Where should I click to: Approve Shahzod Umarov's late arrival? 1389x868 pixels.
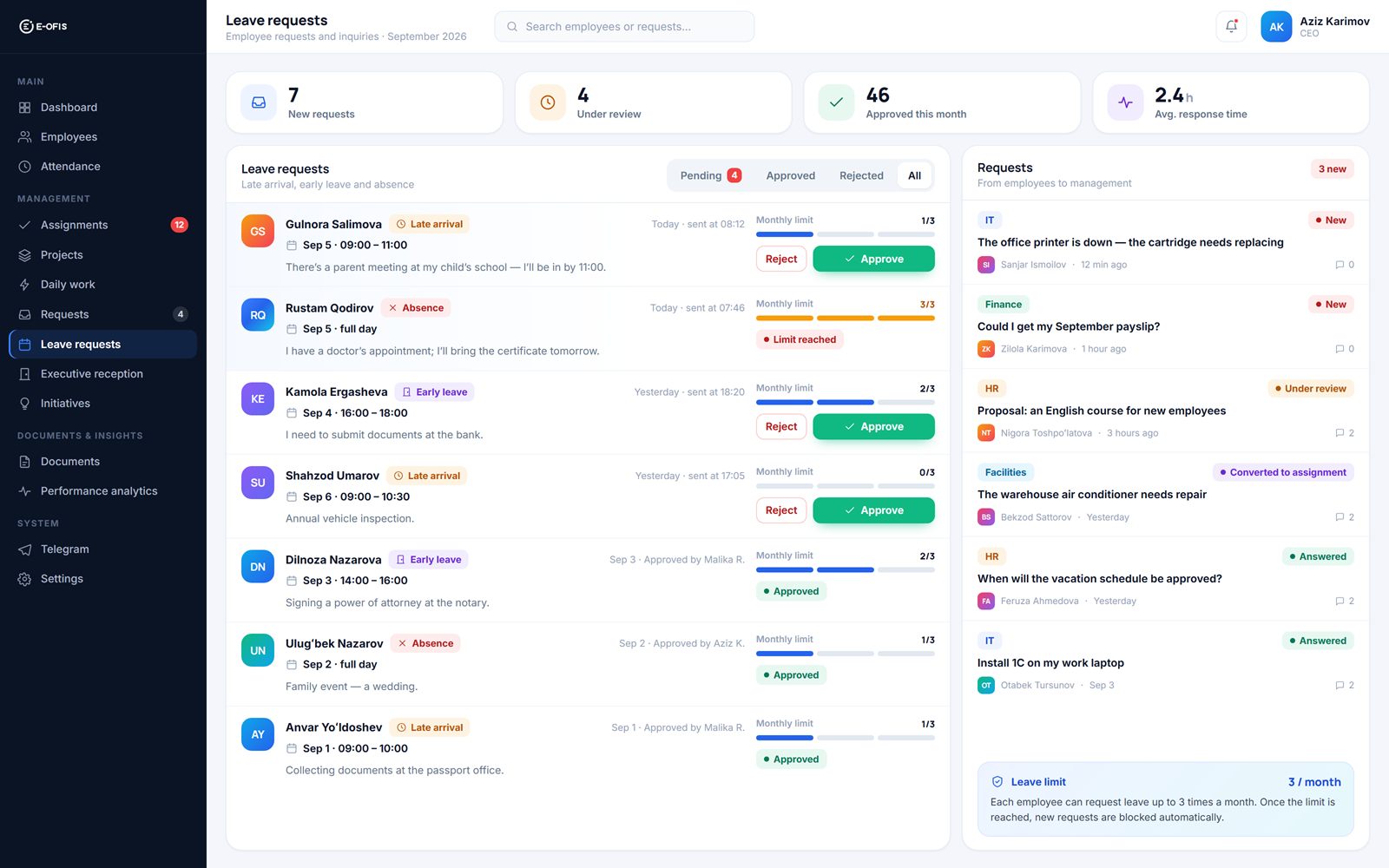coord(873,510)
